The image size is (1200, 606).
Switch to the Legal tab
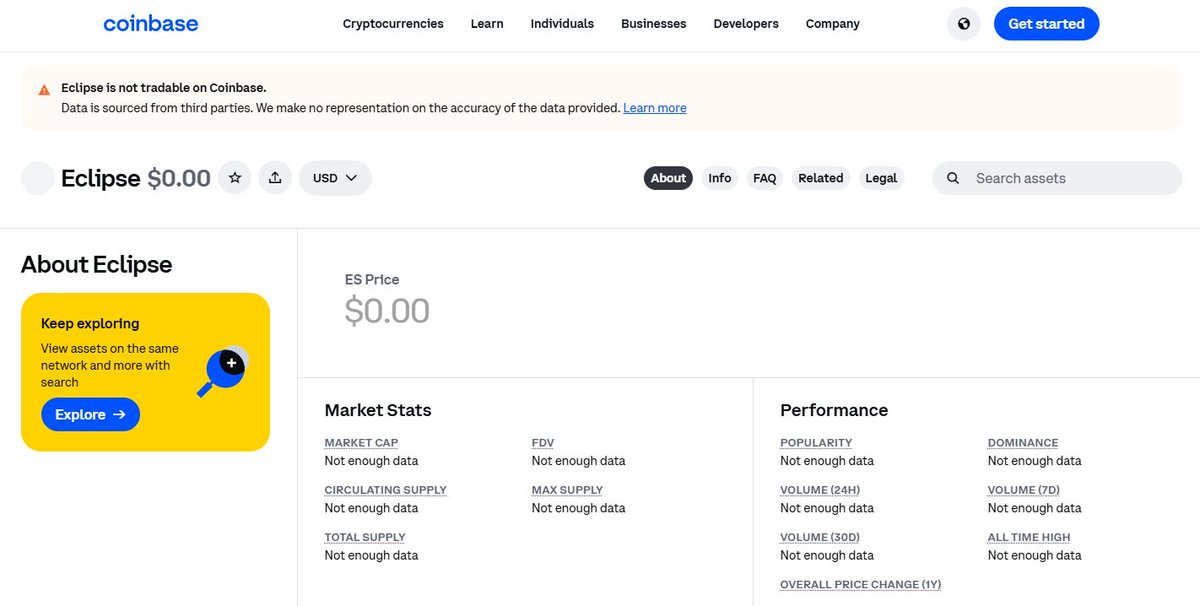coord(881,178)
